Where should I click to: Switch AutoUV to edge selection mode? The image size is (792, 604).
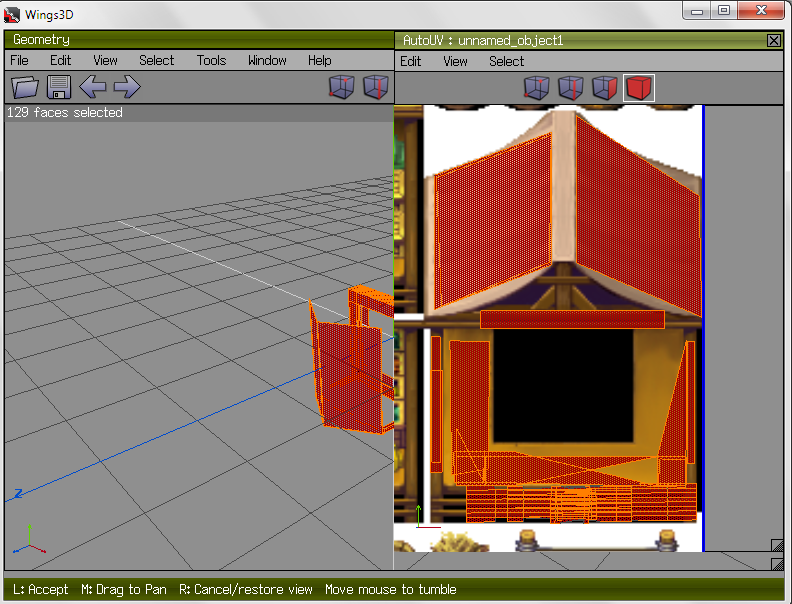[570, 88]
